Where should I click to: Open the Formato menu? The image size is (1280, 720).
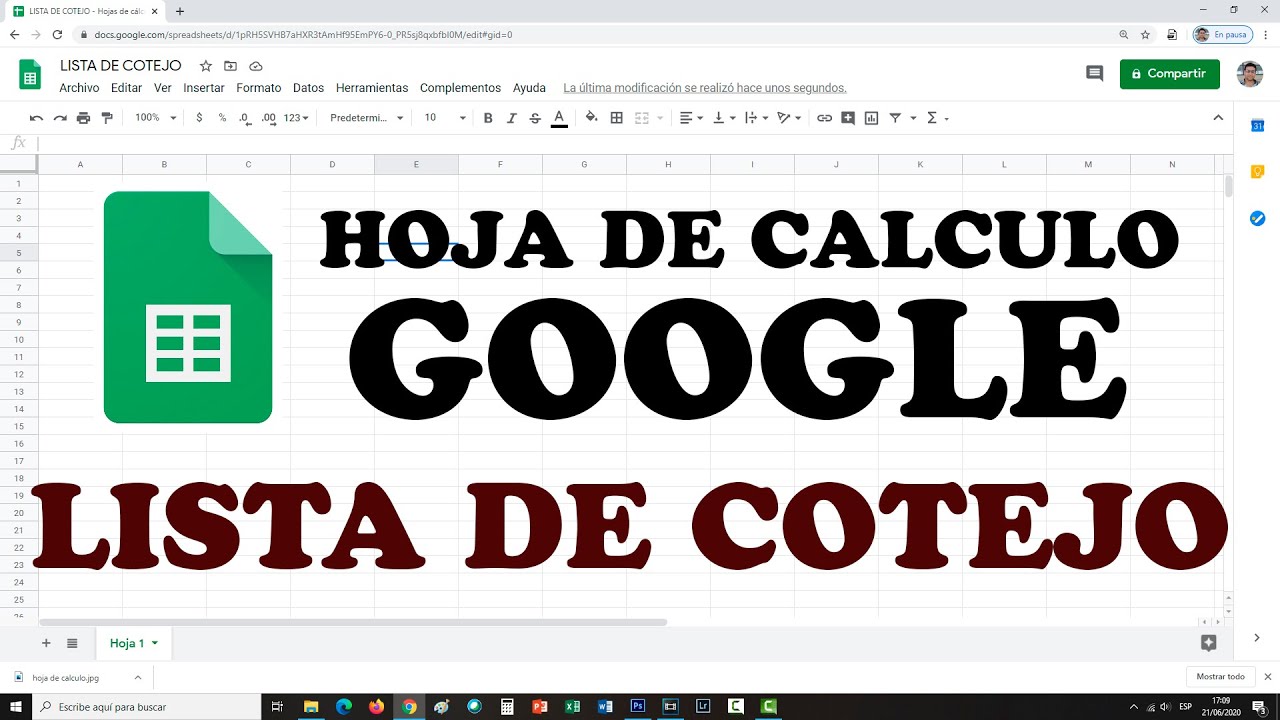(259, 88)
